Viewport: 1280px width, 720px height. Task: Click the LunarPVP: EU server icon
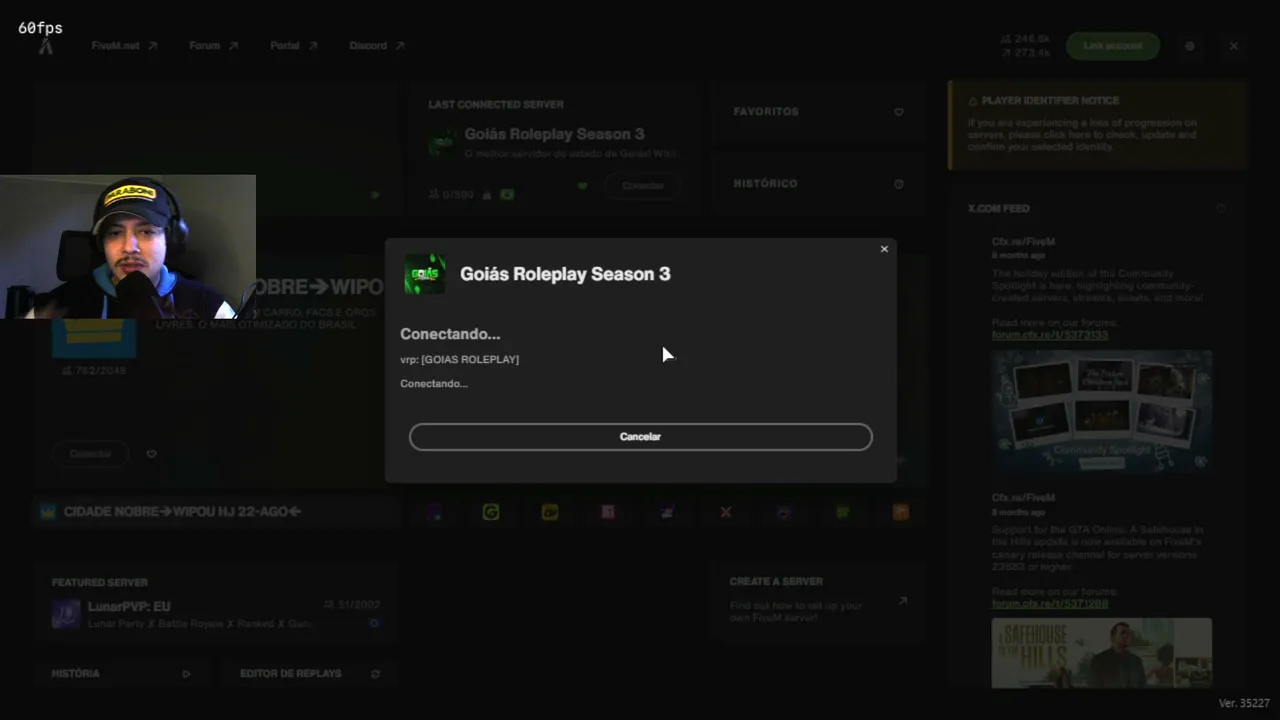66,613
